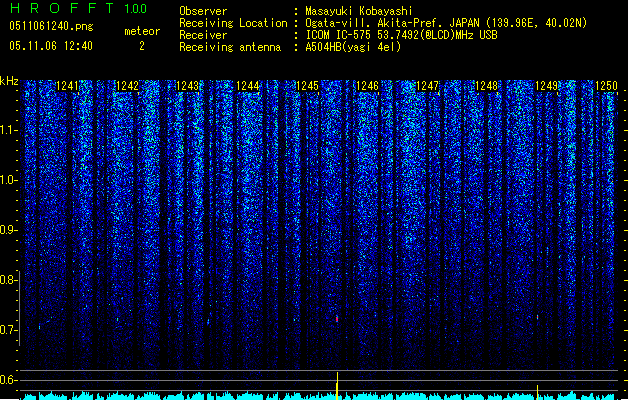Image resolution: width=629 pixels, height=400 pixels.
Task: Click the time marker 1241
Action: [67, 86]
